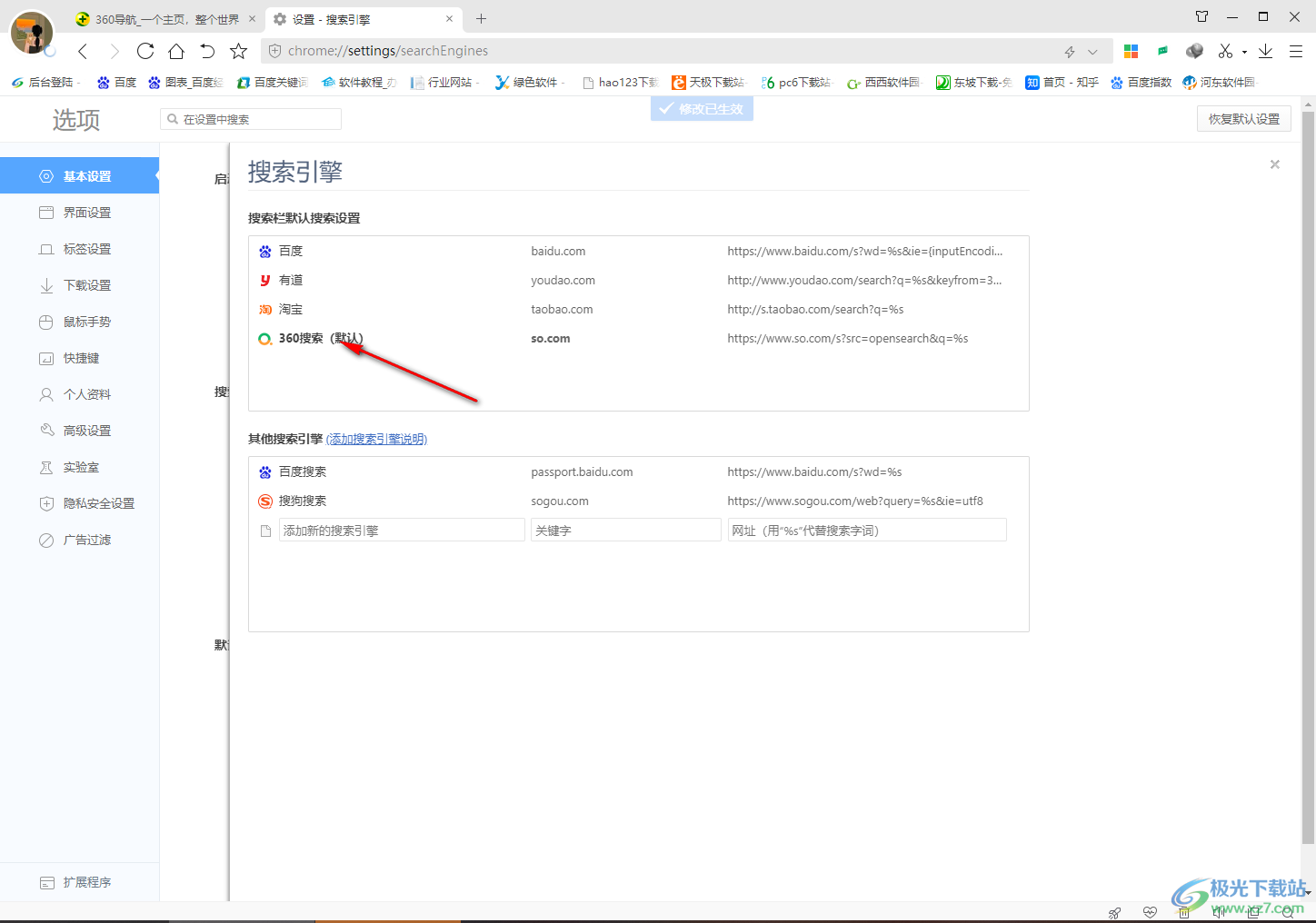Expand the address bar dropdown chevron

tap(1092, 52)
